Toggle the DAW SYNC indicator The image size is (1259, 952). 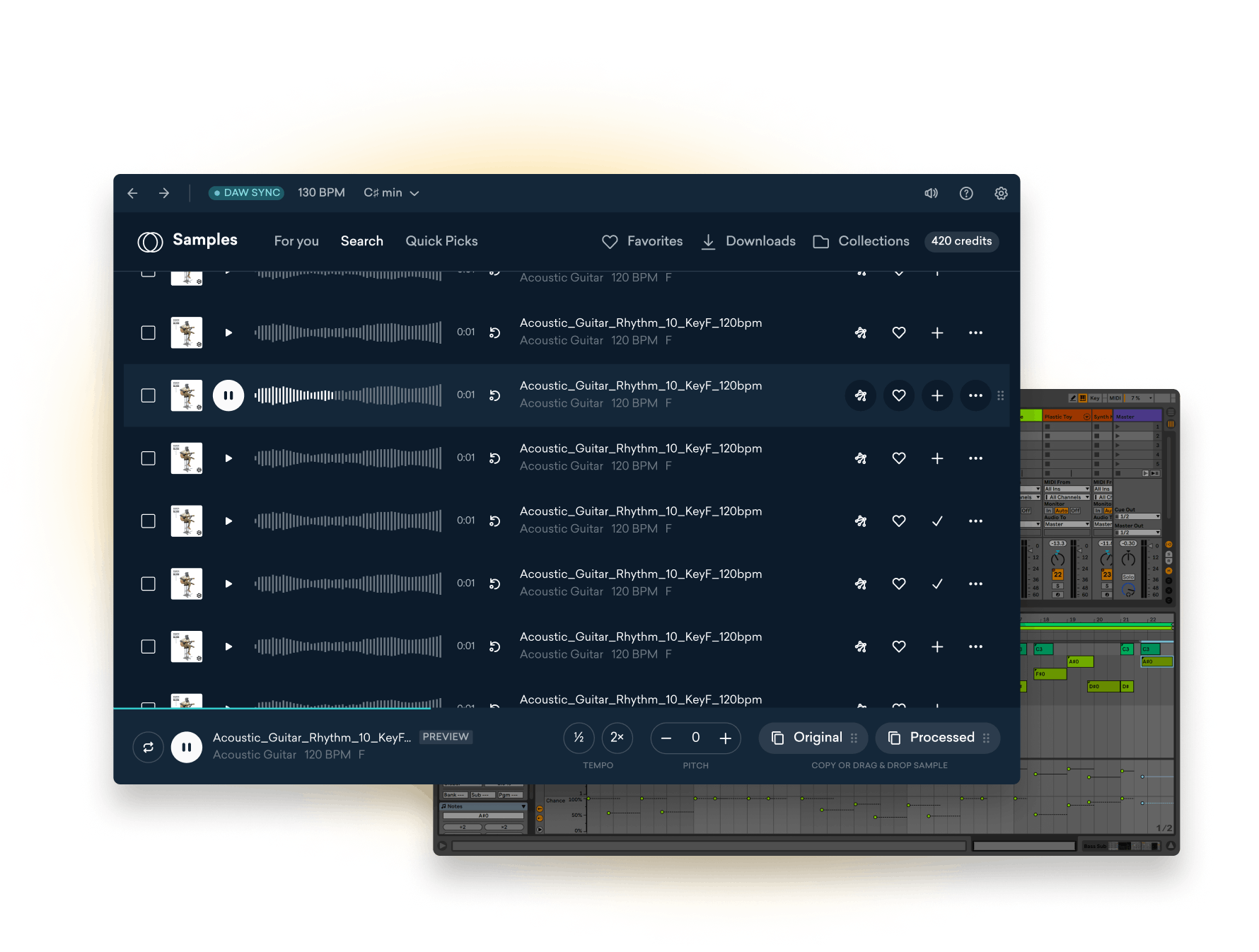(246, 192)
